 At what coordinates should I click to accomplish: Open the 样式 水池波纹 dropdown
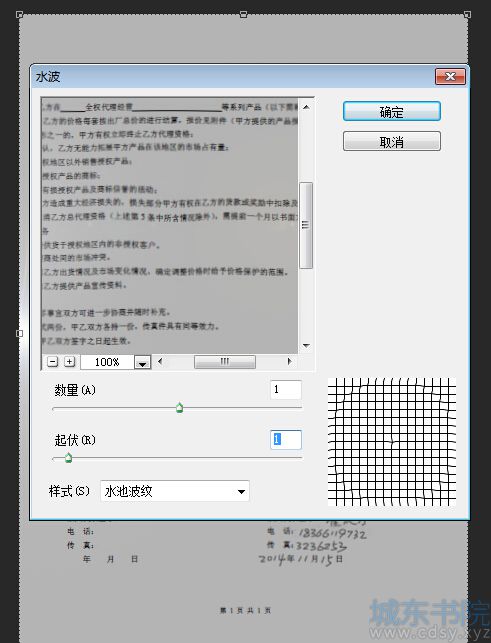175,491
